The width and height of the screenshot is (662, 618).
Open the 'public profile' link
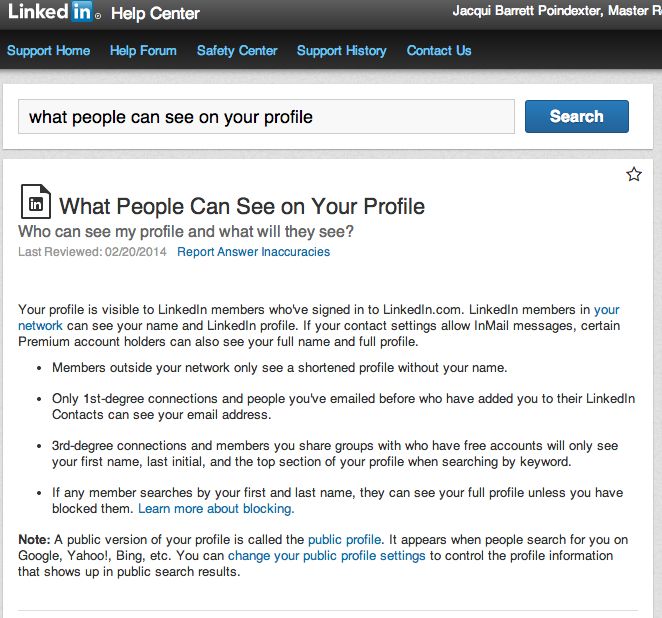[x=345, y=539]
